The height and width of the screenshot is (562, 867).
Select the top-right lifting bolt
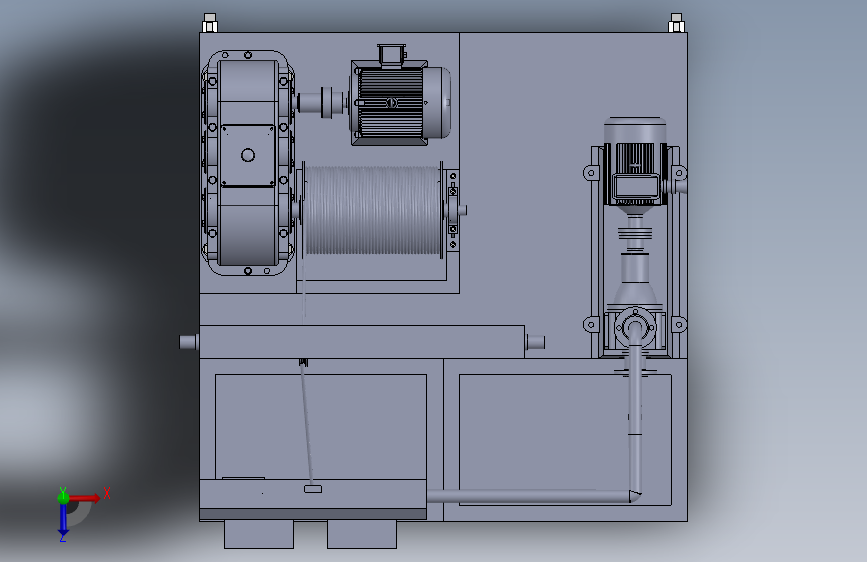(676, 23)
